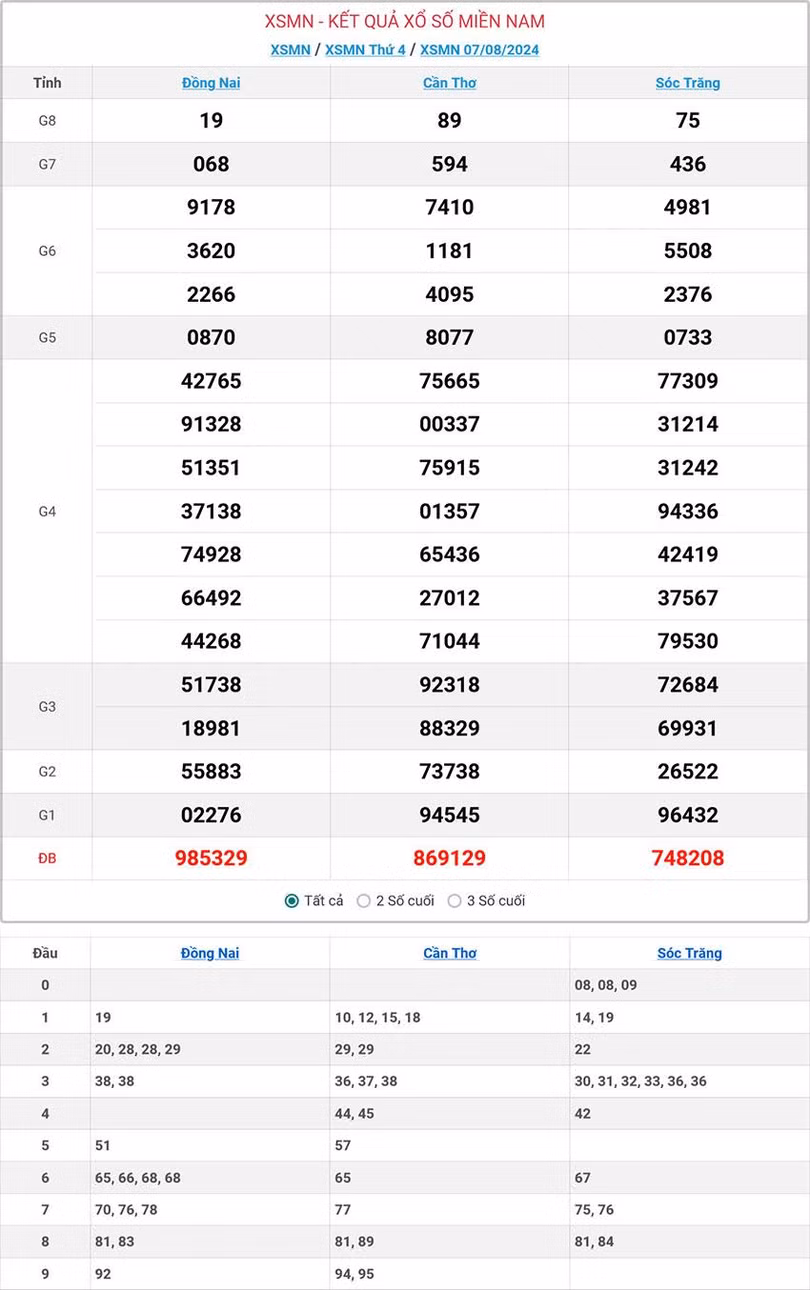Select the '2 Số cuối' radio option
Screen dimensions: 810x1290
(x=364, y=901)
